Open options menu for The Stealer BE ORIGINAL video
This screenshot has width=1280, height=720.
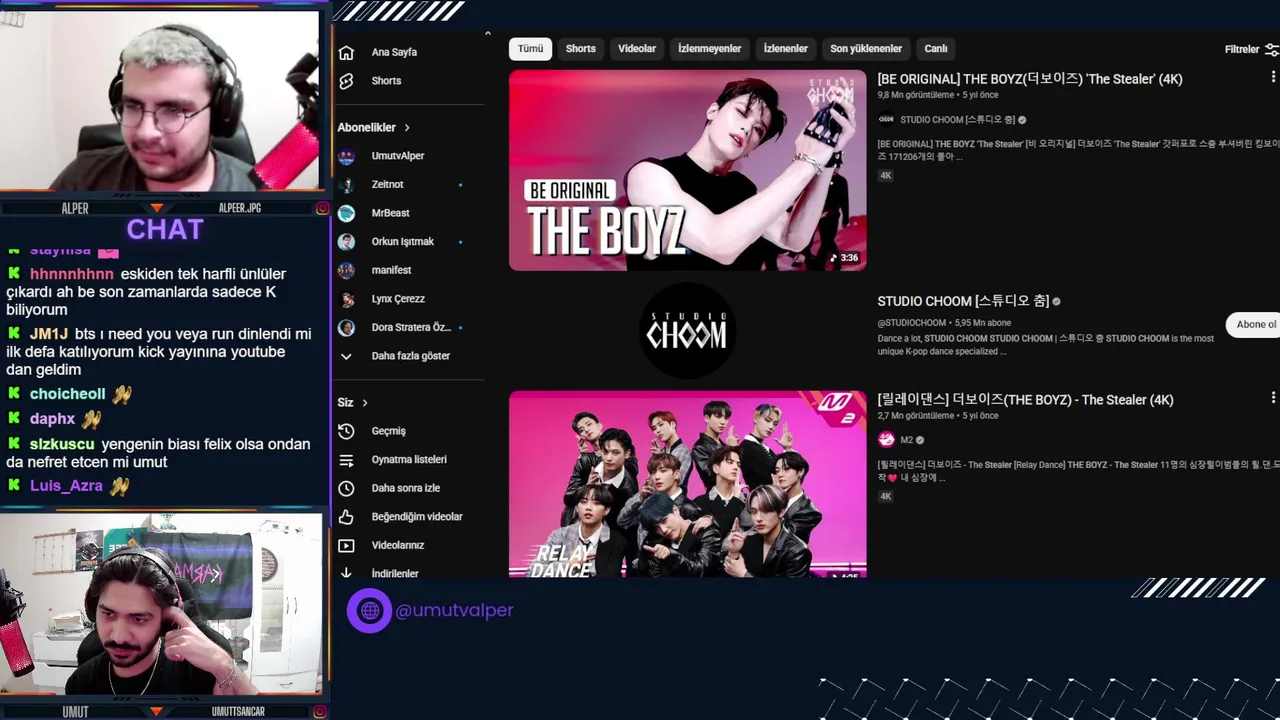pos(1273,77)
